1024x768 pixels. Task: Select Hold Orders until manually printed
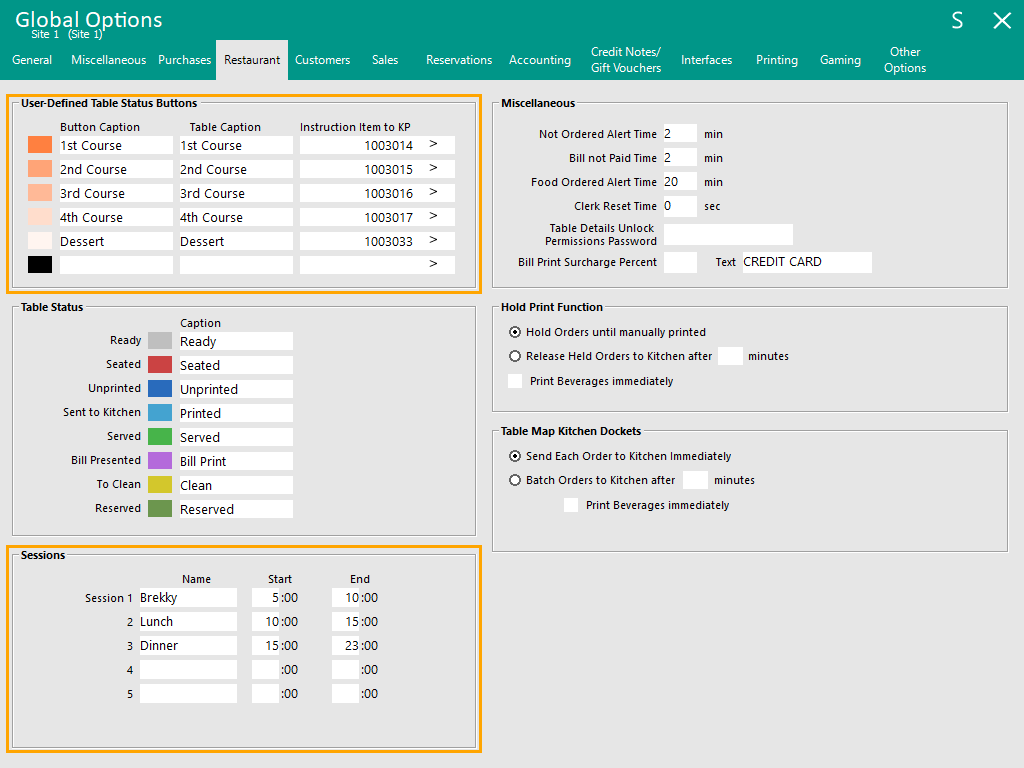[516, 332]
